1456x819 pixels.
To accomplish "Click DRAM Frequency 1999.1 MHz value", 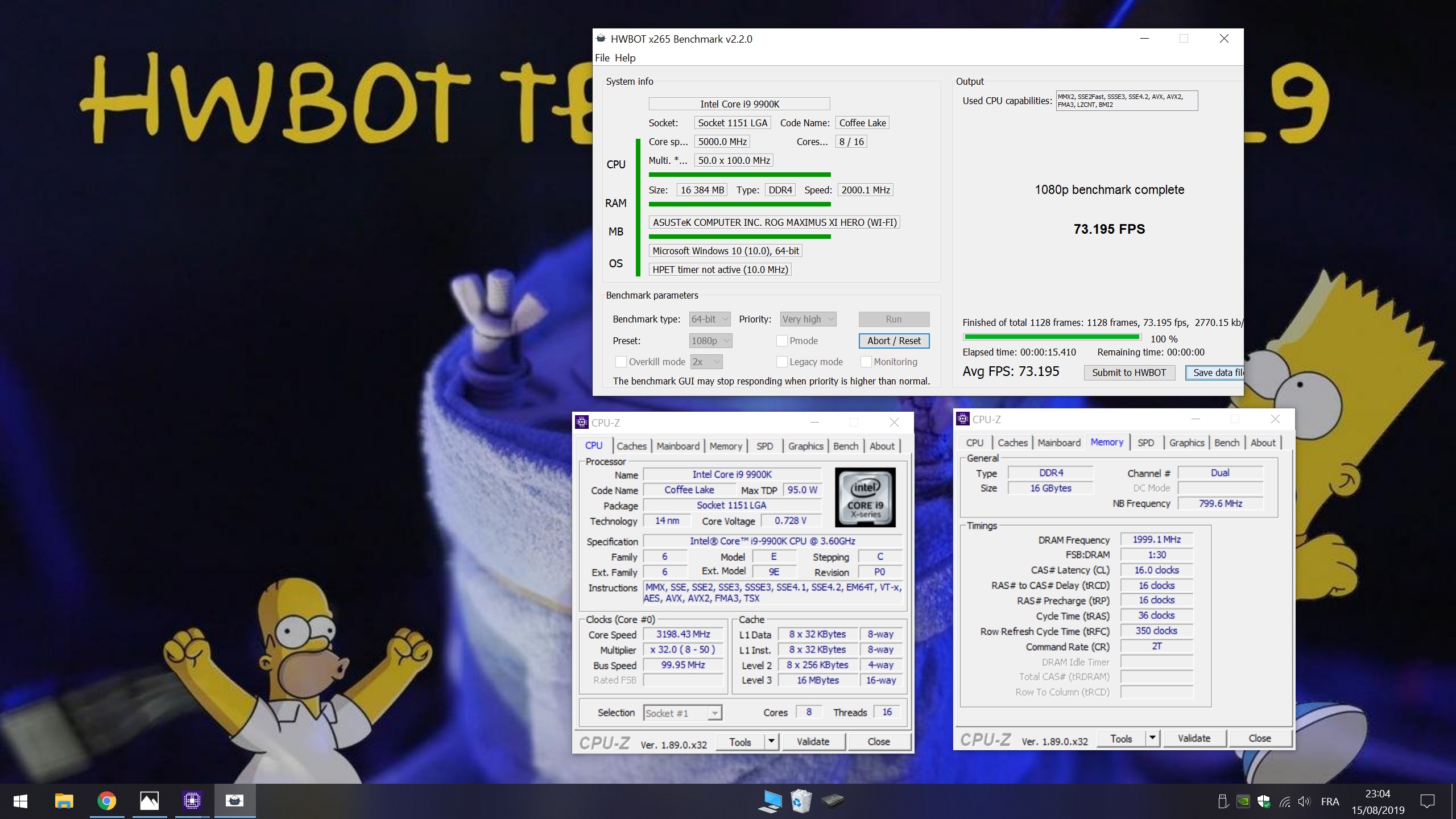I will click(x=1156, y=539).
